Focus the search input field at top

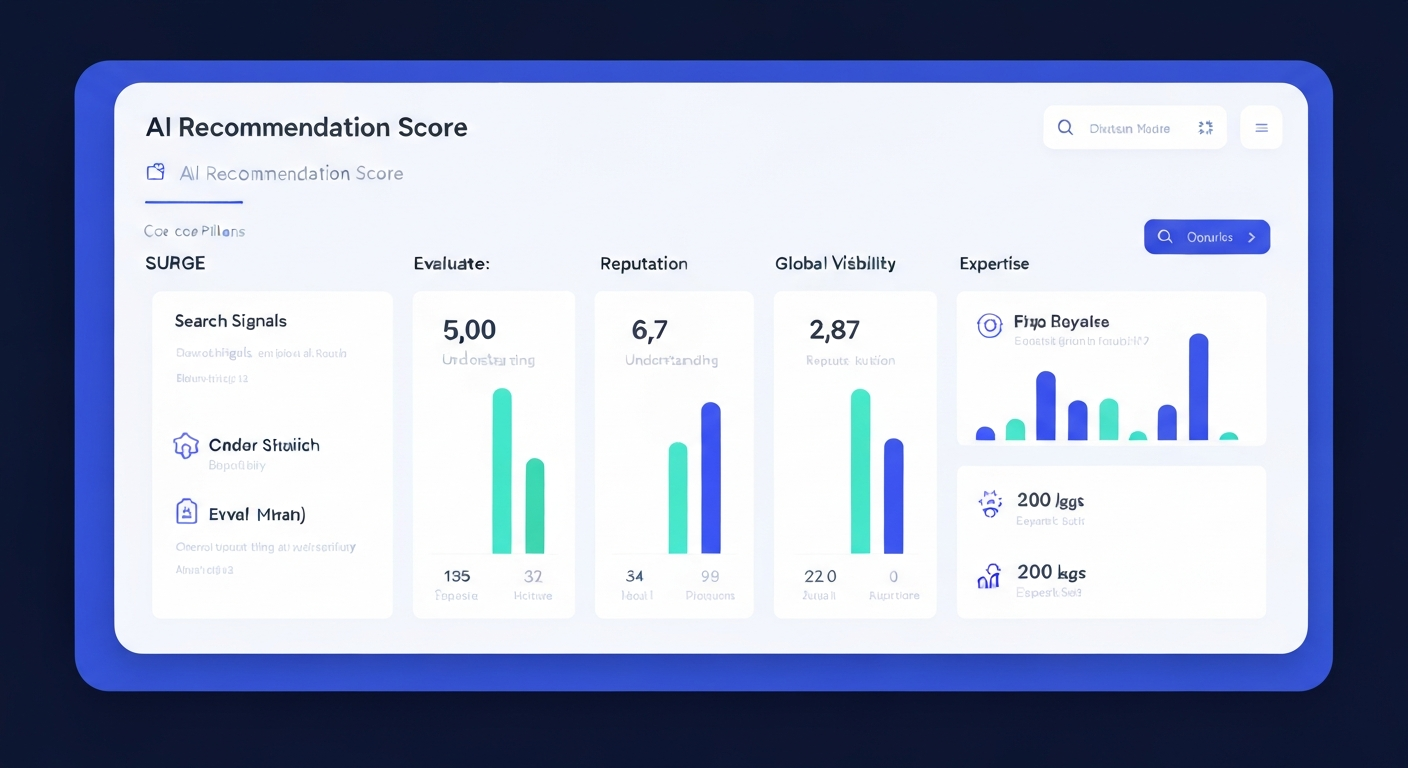pos(1134,128)
